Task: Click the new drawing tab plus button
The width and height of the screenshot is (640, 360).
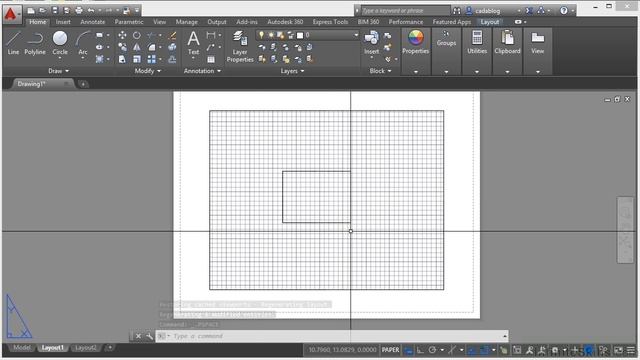Action: tap(83, 84)
